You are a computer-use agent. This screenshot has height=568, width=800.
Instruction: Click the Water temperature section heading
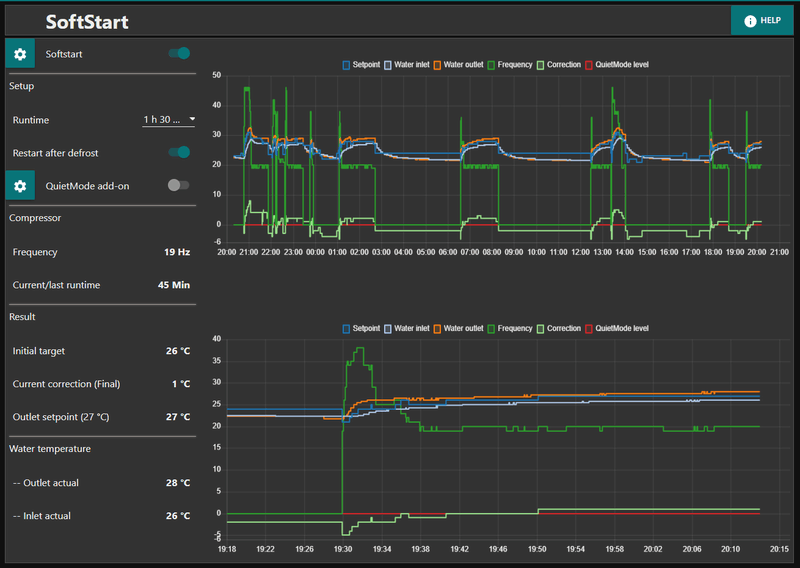point(50,449)
